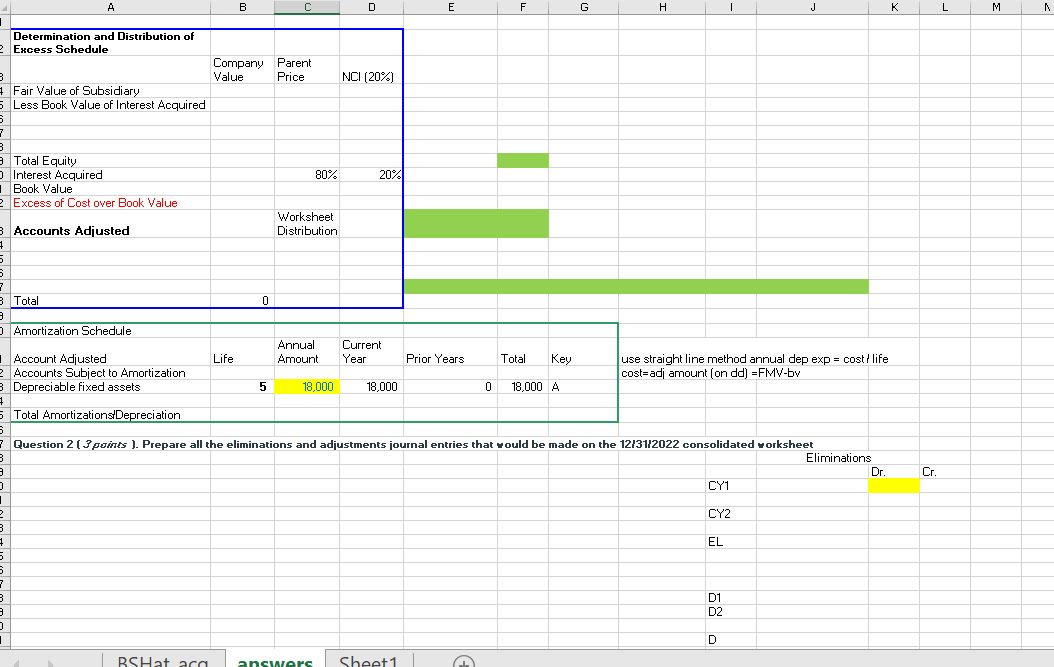This screenshot has height=667, width=1054.
Task: Select 'Accounts Subject to Amortization' cell
Action: pyautogui.click(x=111, y=373)
